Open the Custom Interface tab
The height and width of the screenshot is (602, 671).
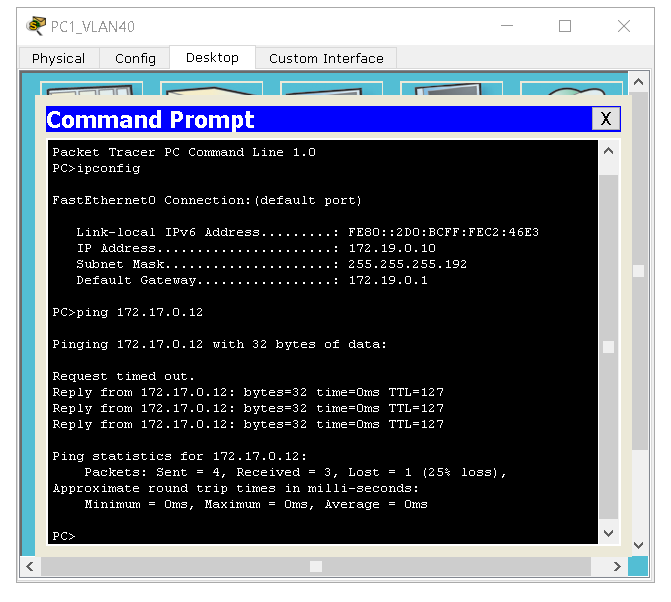click(326, 58)
